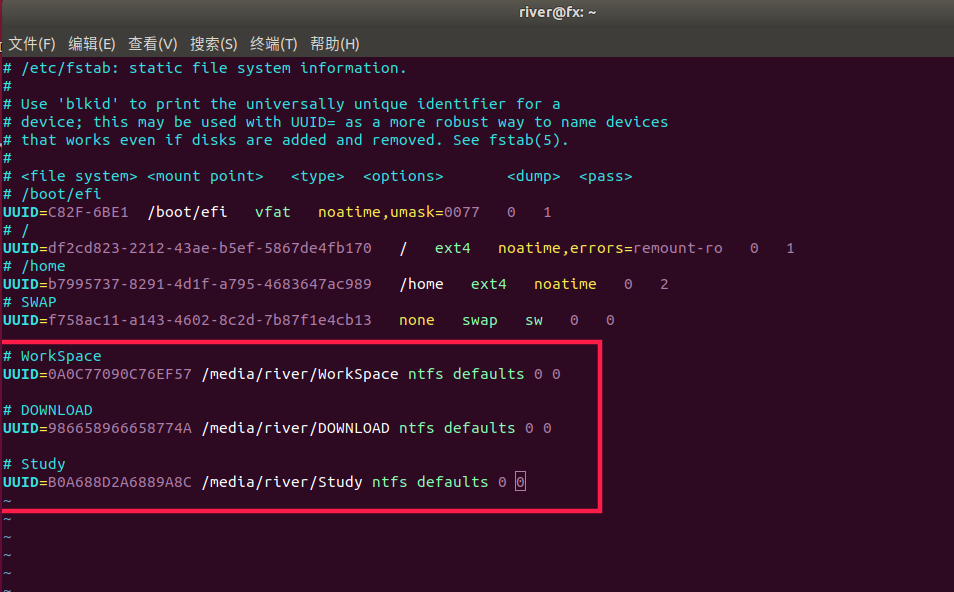The width and height of the screenshot is (954, 592).
Task: Click noatime,umask=0077 options text
Action: coord(399,212)
